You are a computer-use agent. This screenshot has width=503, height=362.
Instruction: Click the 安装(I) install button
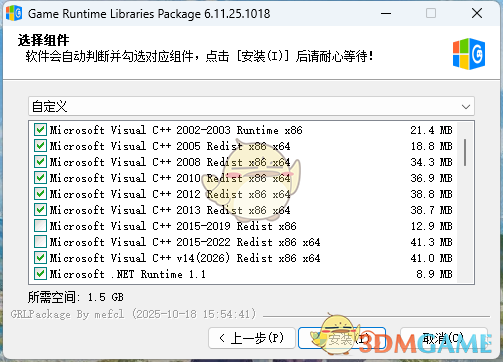[342, 338]
